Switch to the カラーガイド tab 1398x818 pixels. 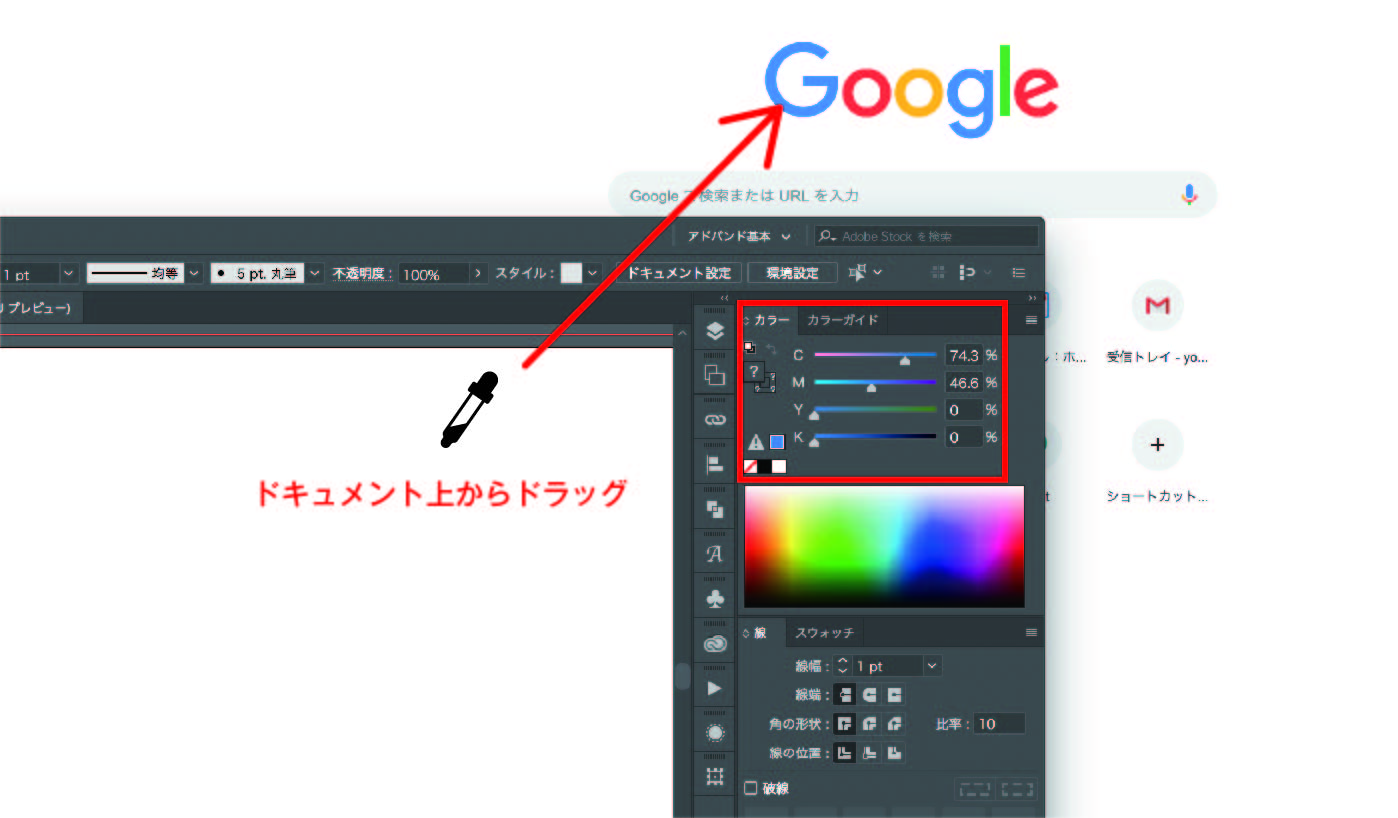click(x=842, y=320)
